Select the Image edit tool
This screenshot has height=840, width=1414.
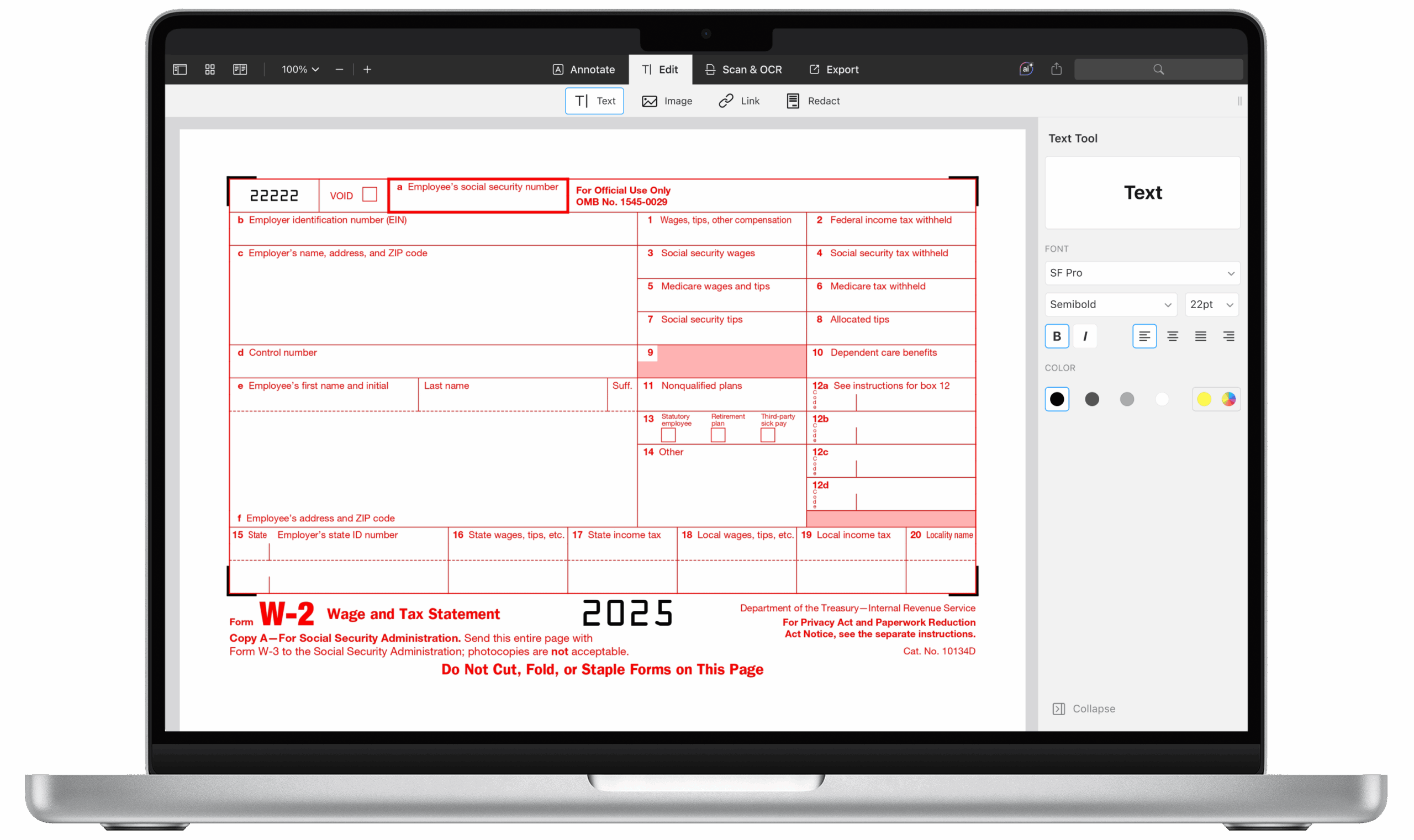click(667, 101)
